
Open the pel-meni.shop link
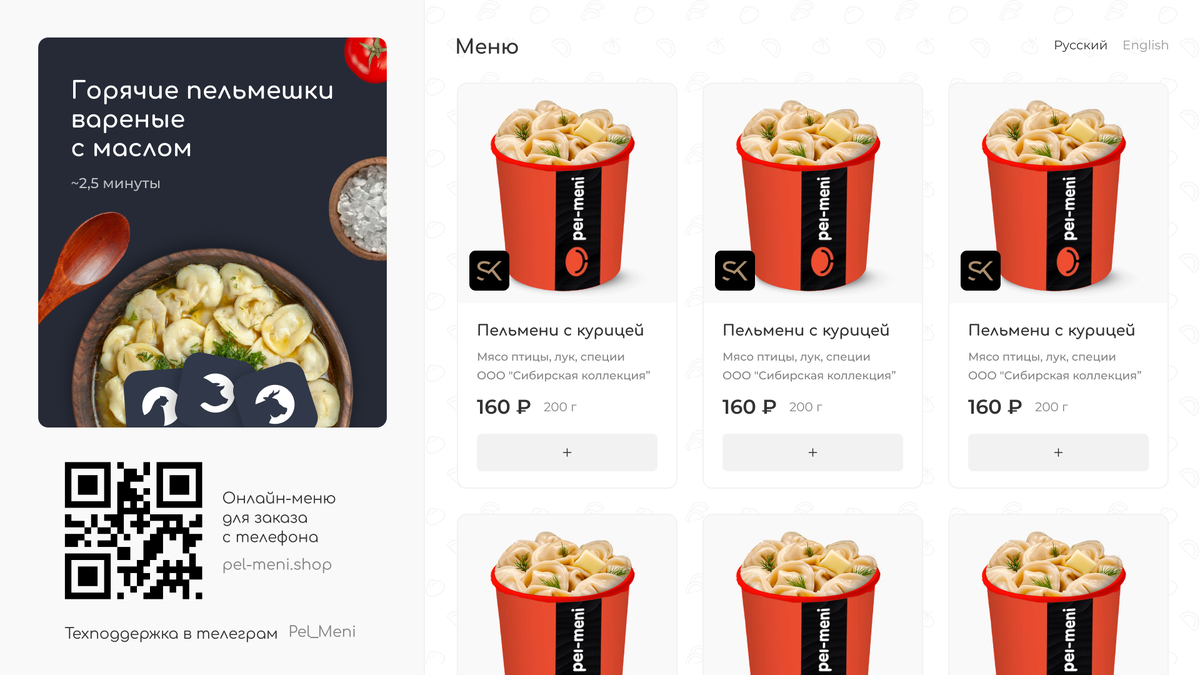pyautogui.click(x=277, y=565)
